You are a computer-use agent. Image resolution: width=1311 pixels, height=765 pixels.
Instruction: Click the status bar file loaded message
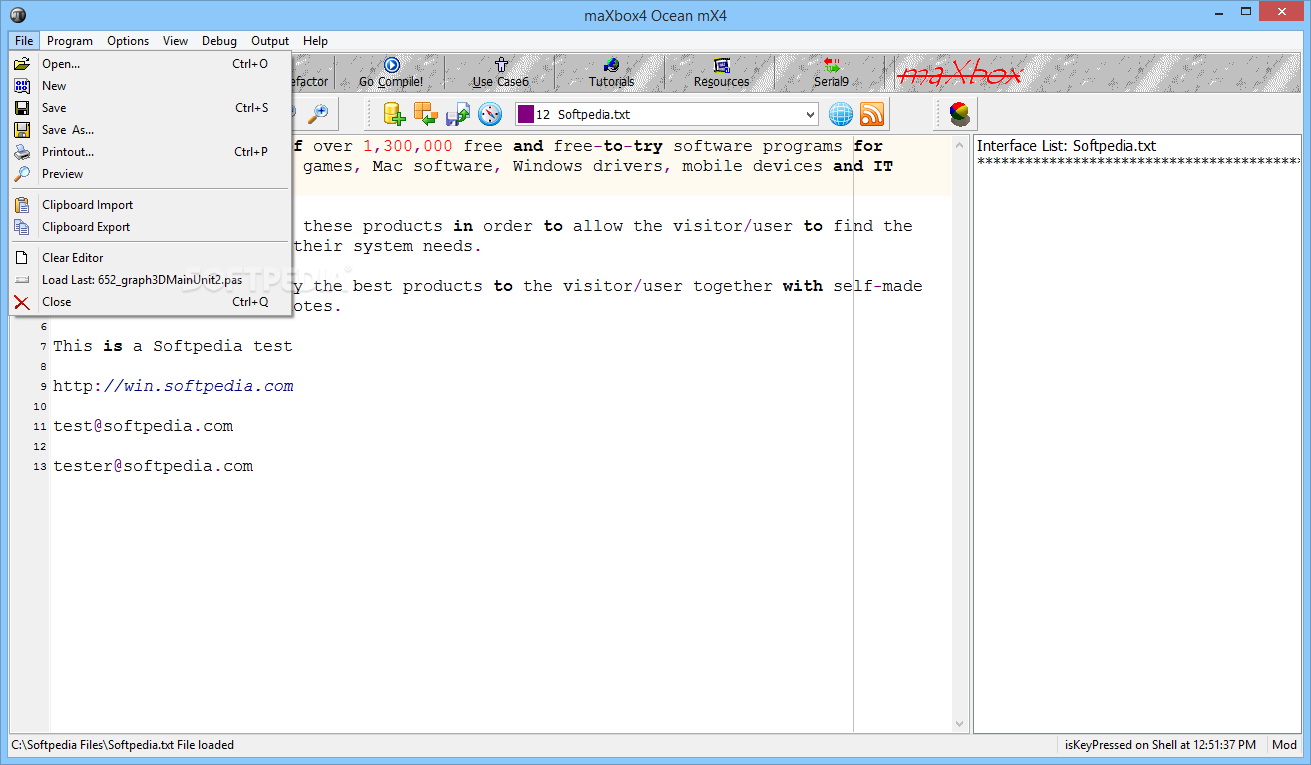pos(122,745)
